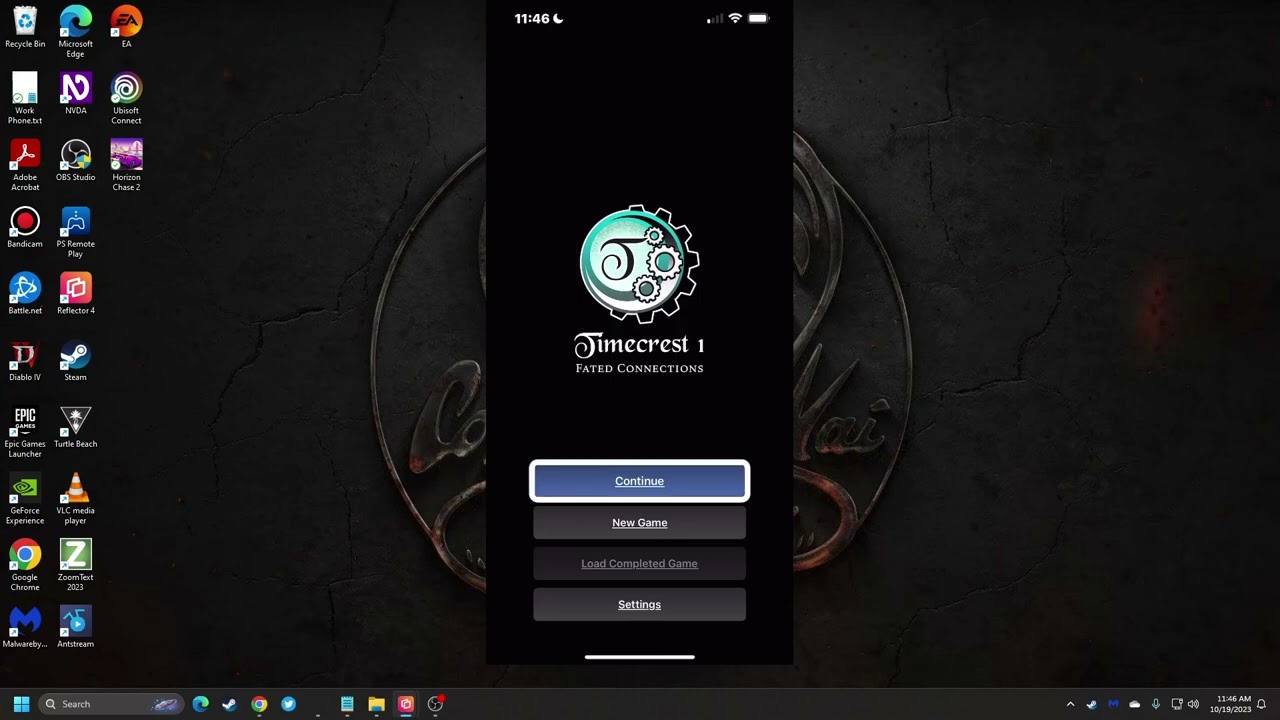
Task: Open the Twitter app from the taskbar
Action: click(288, 704)
